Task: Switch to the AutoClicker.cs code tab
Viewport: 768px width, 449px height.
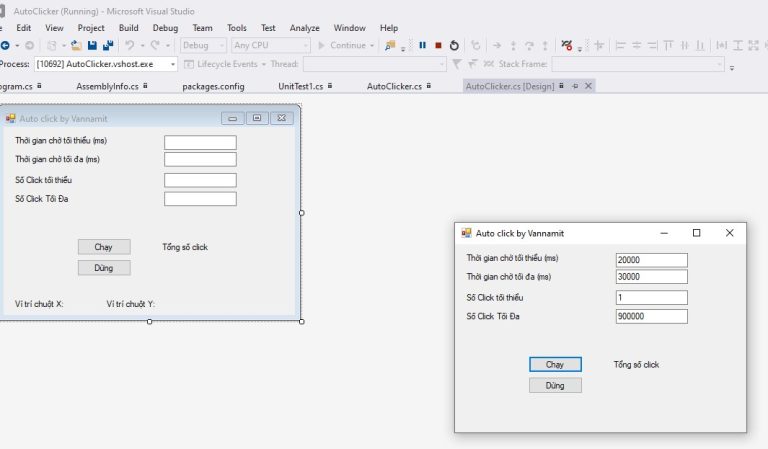Action: coord(394,86)
